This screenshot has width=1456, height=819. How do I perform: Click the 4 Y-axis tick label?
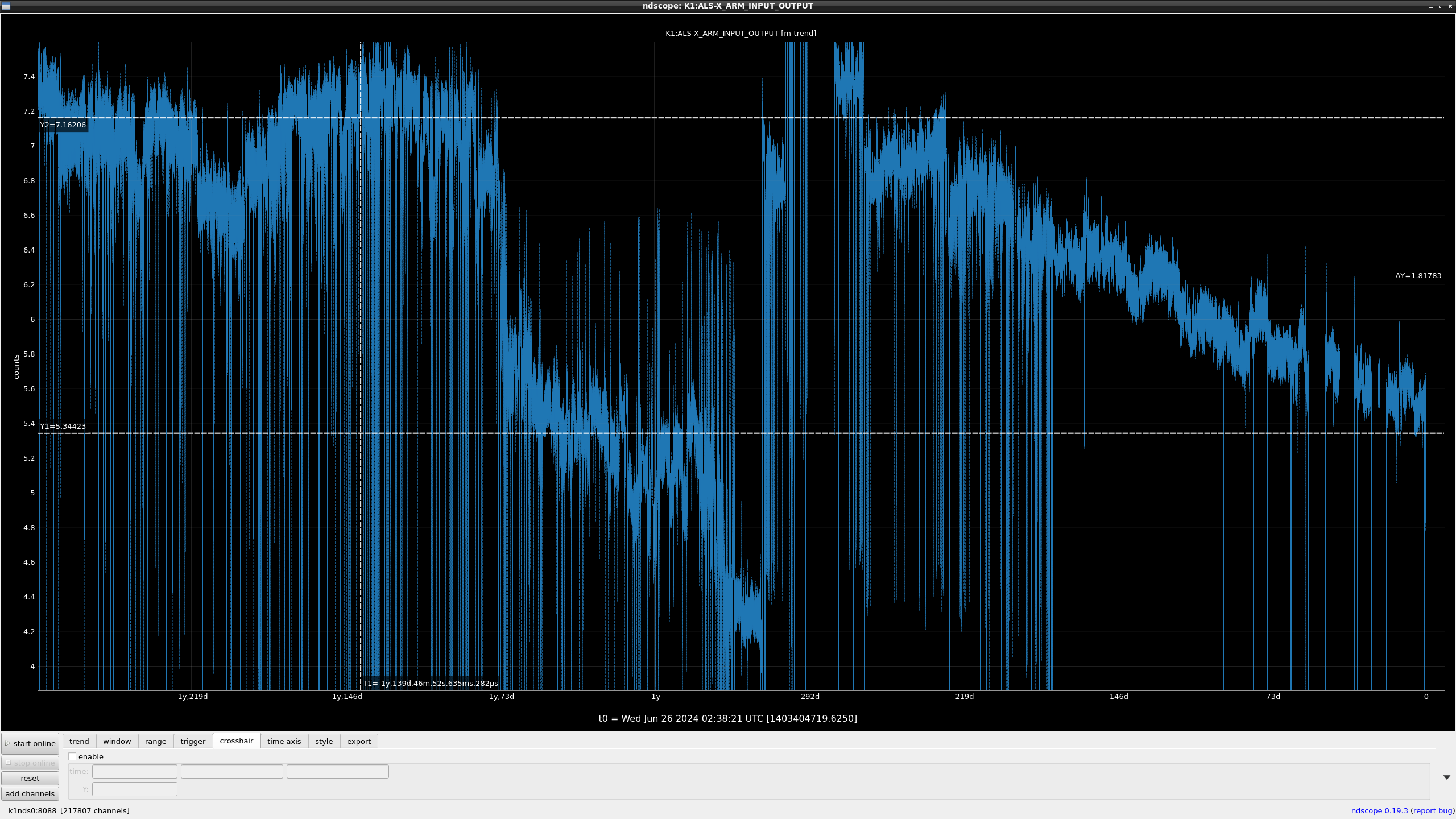[32, 666]
